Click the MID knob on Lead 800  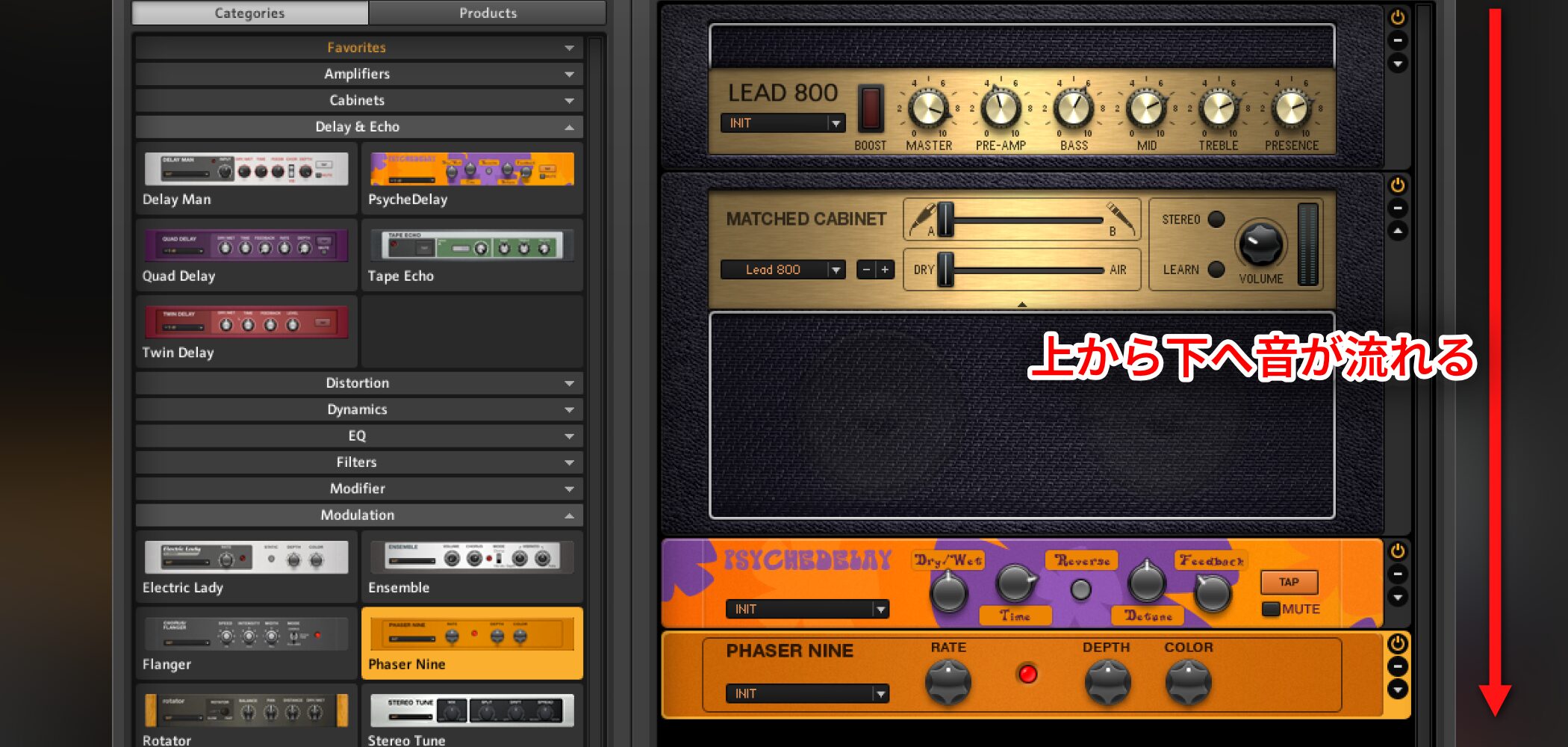(x=1146, y=109)
